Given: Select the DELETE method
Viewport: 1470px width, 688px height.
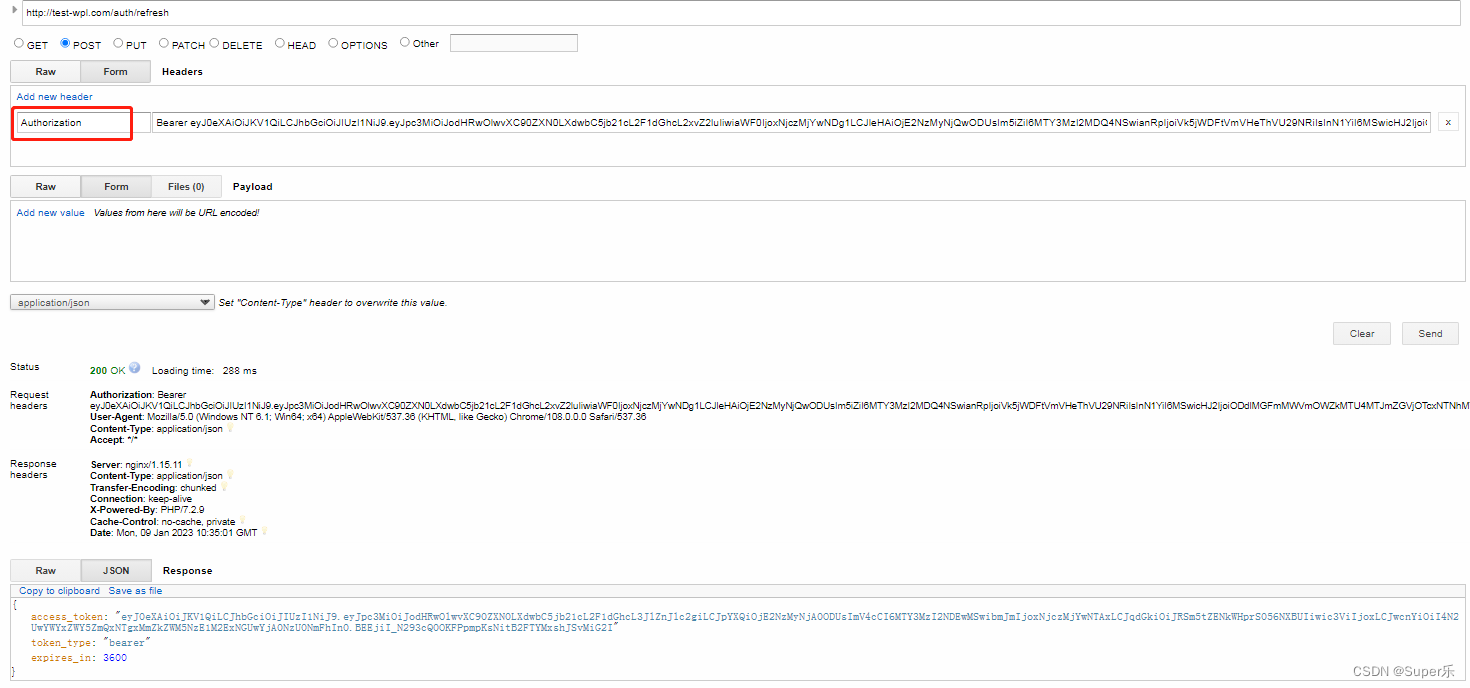Looking at the screenshot, I should click(215, 43).
